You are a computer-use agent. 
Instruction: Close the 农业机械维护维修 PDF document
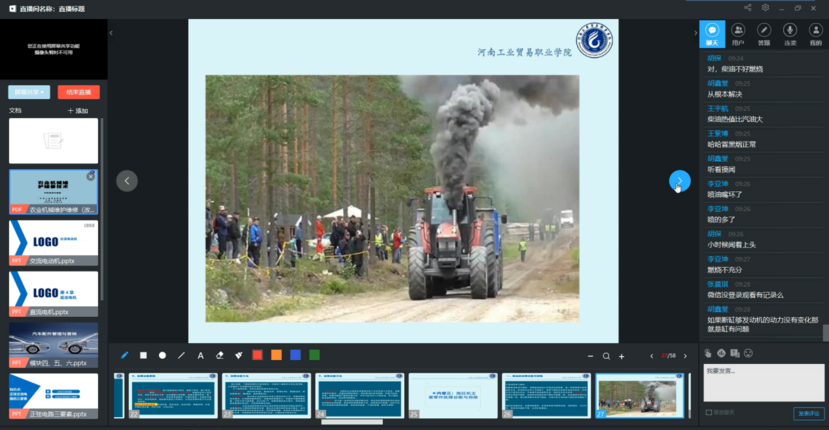pyautogui.click(x=91, y=176)
